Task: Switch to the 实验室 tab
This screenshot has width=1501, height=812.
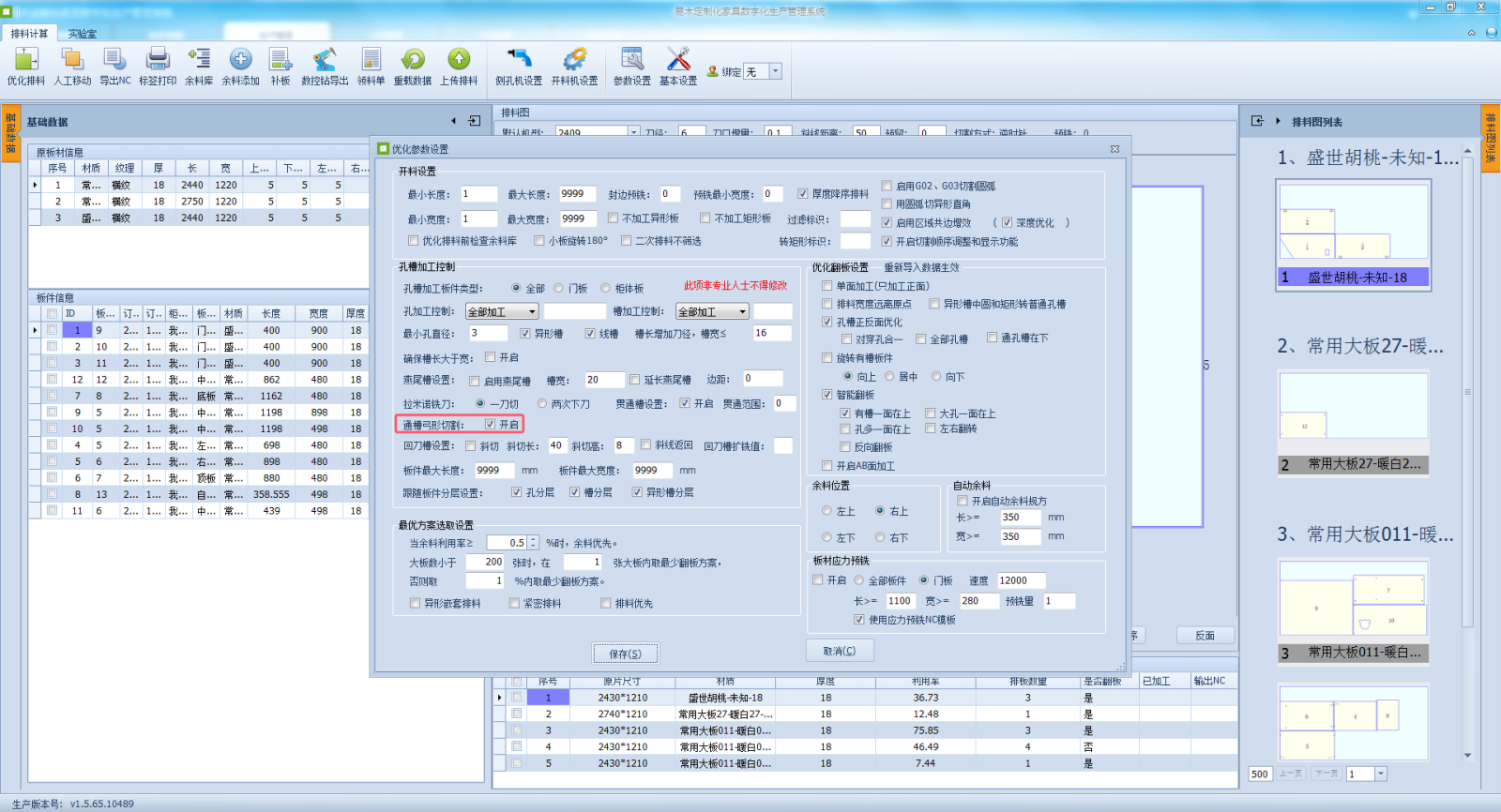Action: [82, 34]
